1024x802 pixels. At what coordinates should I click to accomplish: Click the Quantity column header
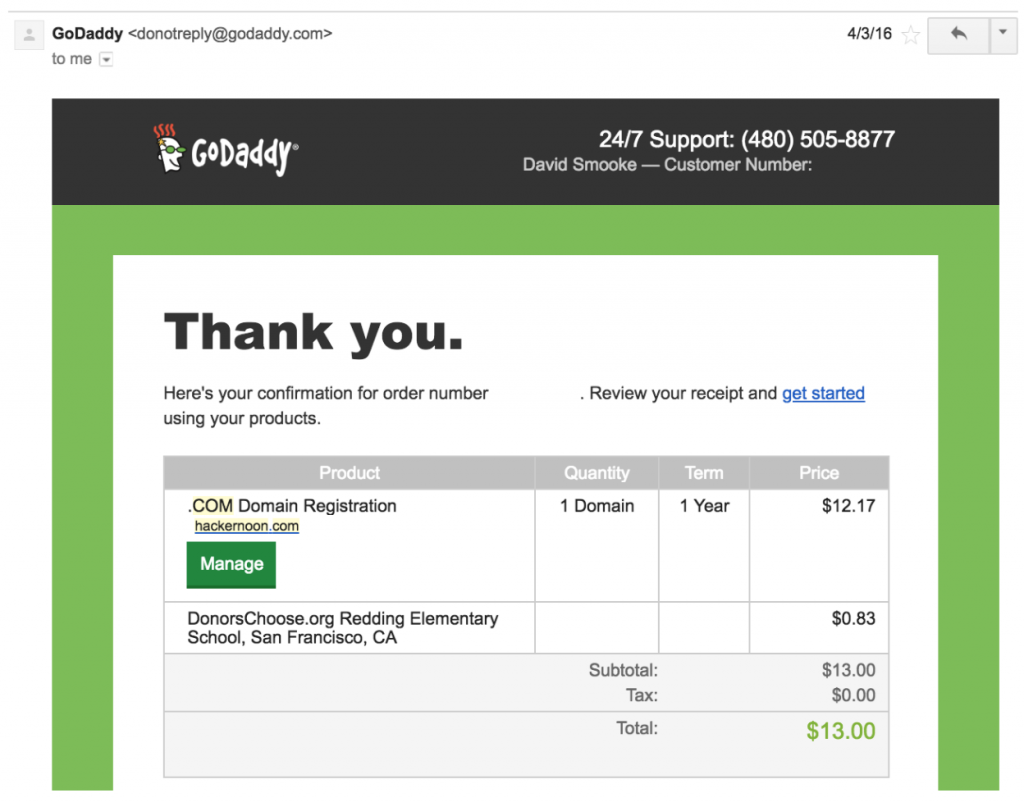pyautogui.click(x=597, y=473)
